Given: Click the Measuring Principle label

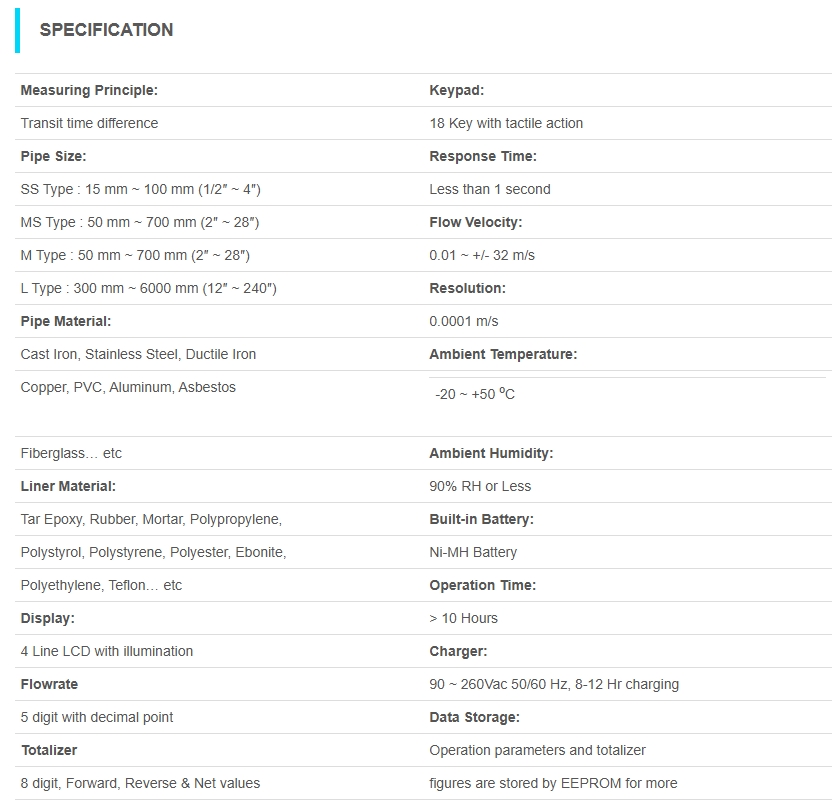Looking at the screenshot, I should point(89,90).
